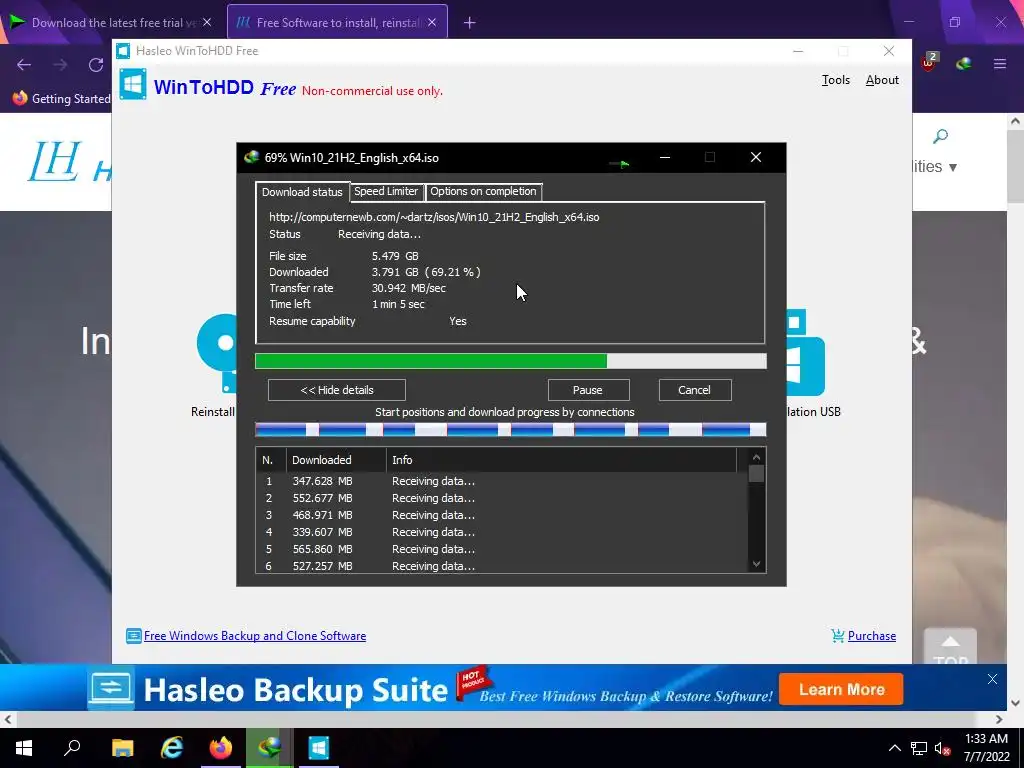Switch to the Download latest free trial tab
The image size is (1024, 768).
111,23
